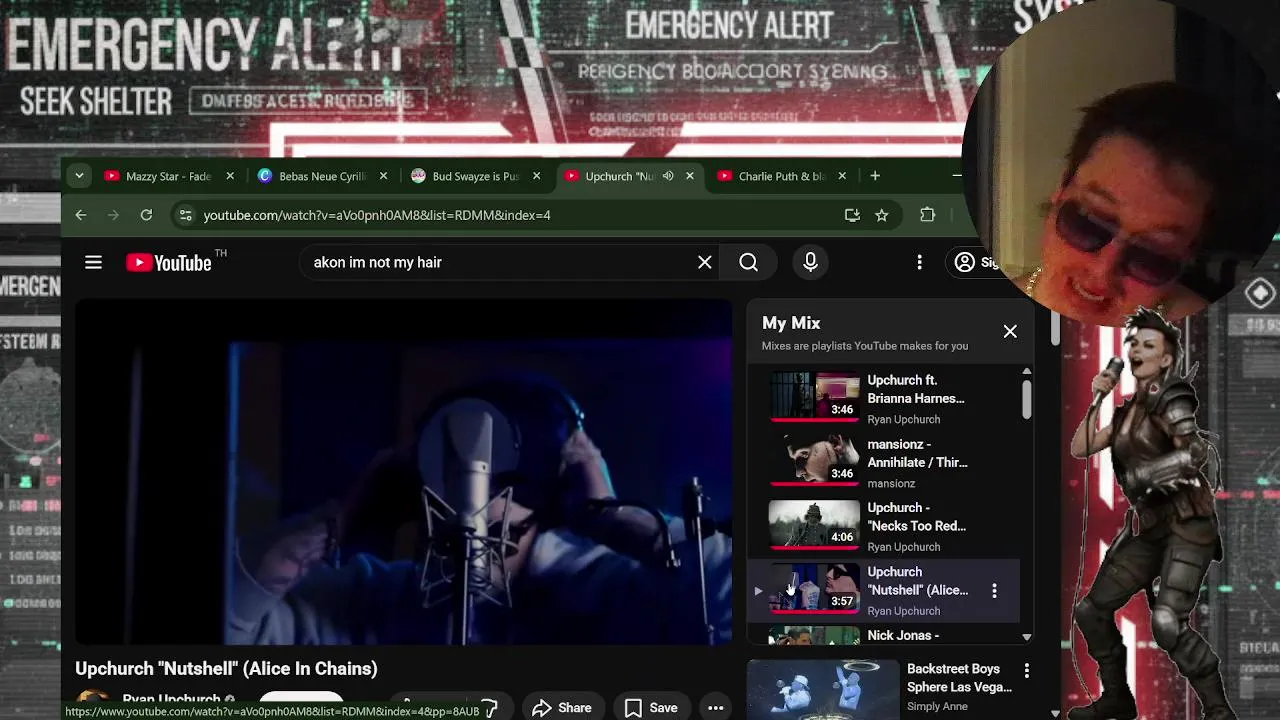1280x720 pixels.
Task: Open a new browser tab
Action: click(x=875, y=176)
